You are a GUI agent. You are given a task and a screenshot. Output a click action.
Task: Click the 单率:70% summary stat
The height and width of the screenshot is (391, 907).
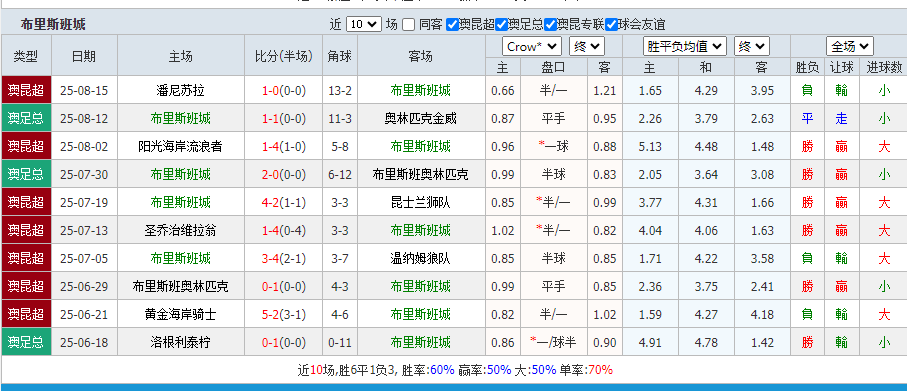(x=587, y=370)
